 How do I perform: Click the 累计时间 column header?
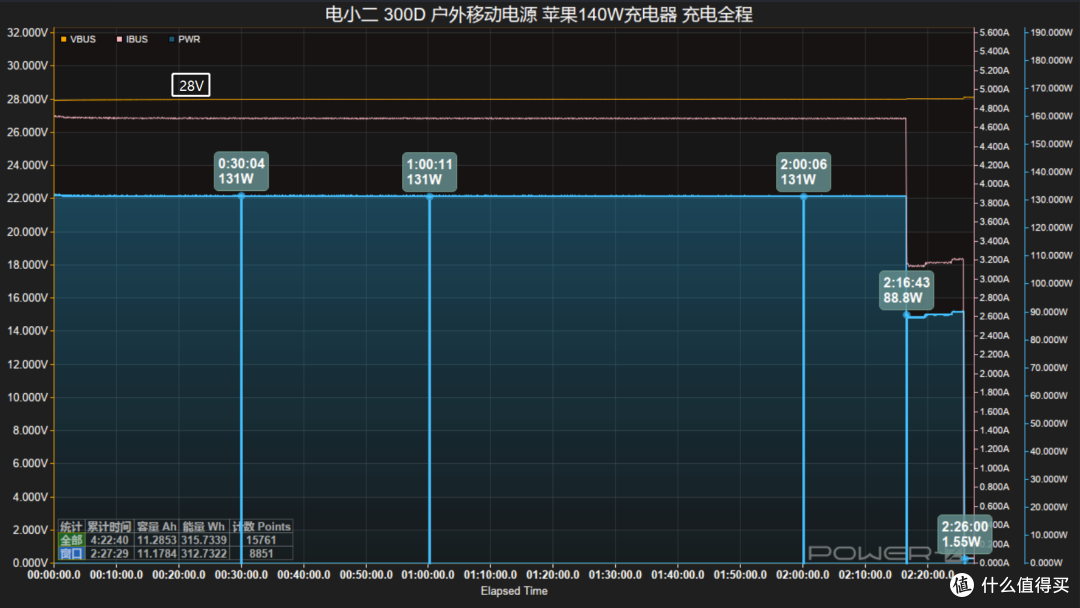pyautogui.click(x=109, y=526)
